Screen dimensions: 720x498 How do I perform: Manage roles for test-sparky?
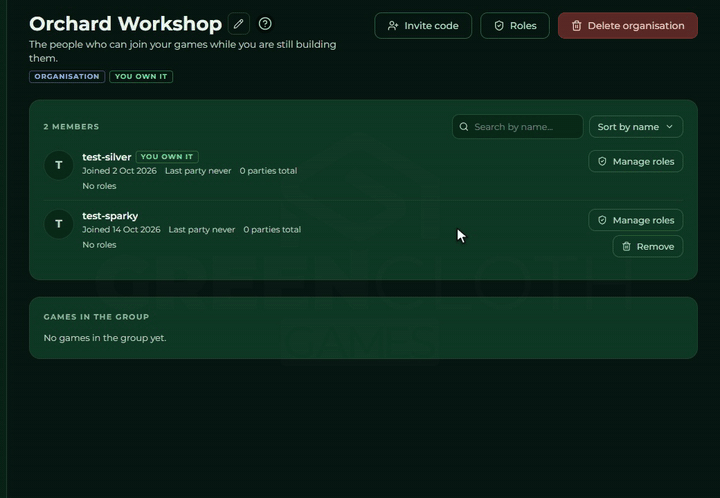point(636,220)
